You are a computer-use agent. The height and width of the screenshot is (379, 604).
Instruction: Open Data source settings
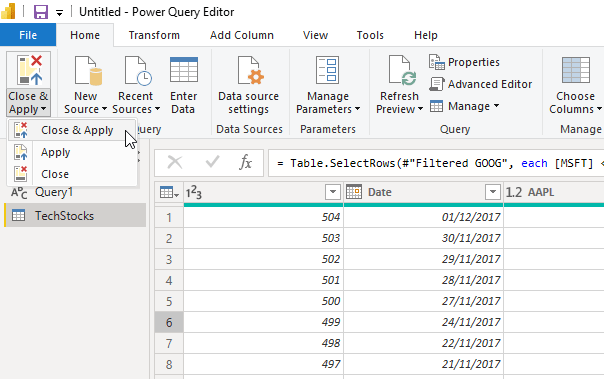coord(249,86)
